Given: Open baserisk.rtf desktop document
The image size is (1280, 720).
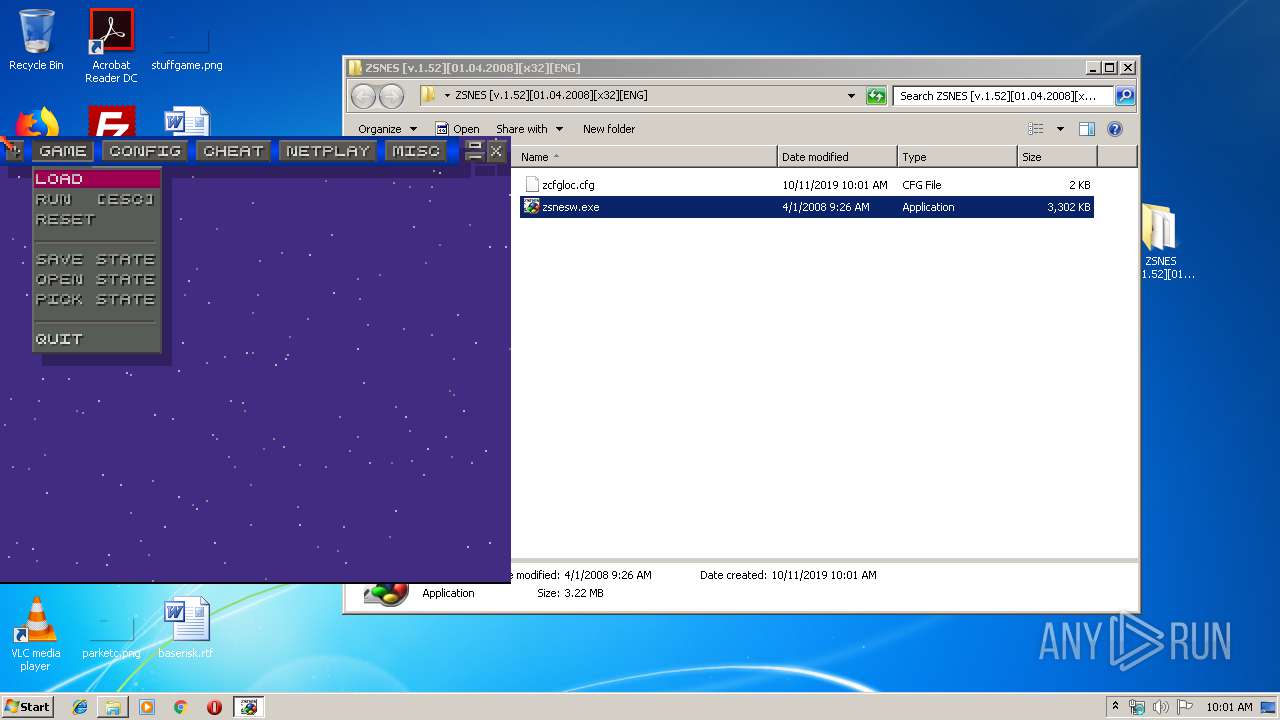Looking at the screenshot, I should 186,628.
